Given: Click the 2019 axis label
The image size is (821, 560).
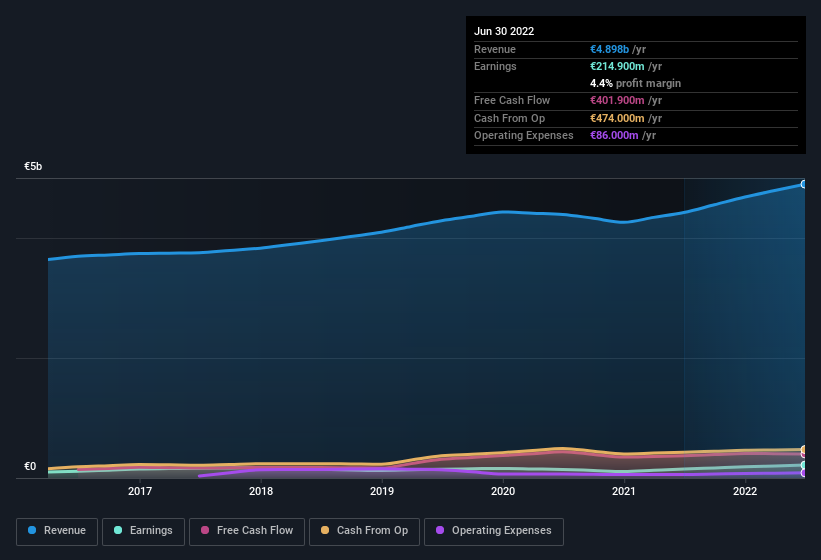Looking at the screenshot, I should [x=382, y=491].
